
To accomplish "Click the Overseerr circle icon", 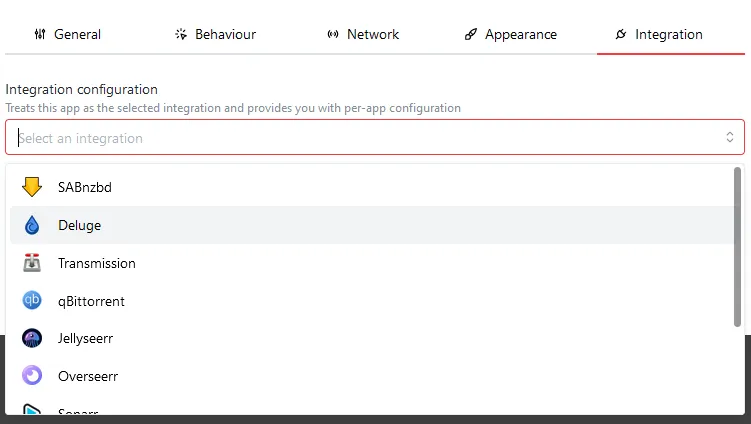I will pyautogui.click(x=32, y=376).
